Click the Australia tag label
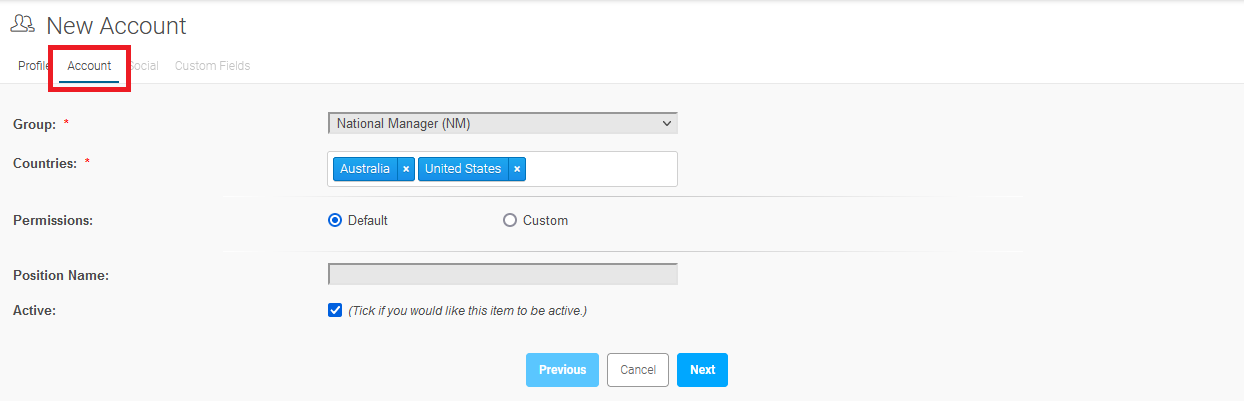 [365, 169]
